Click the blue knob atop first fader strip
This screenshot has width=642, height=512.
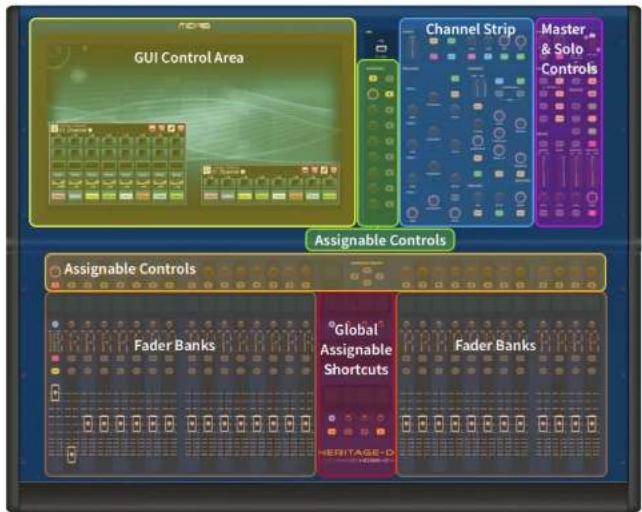55,324
